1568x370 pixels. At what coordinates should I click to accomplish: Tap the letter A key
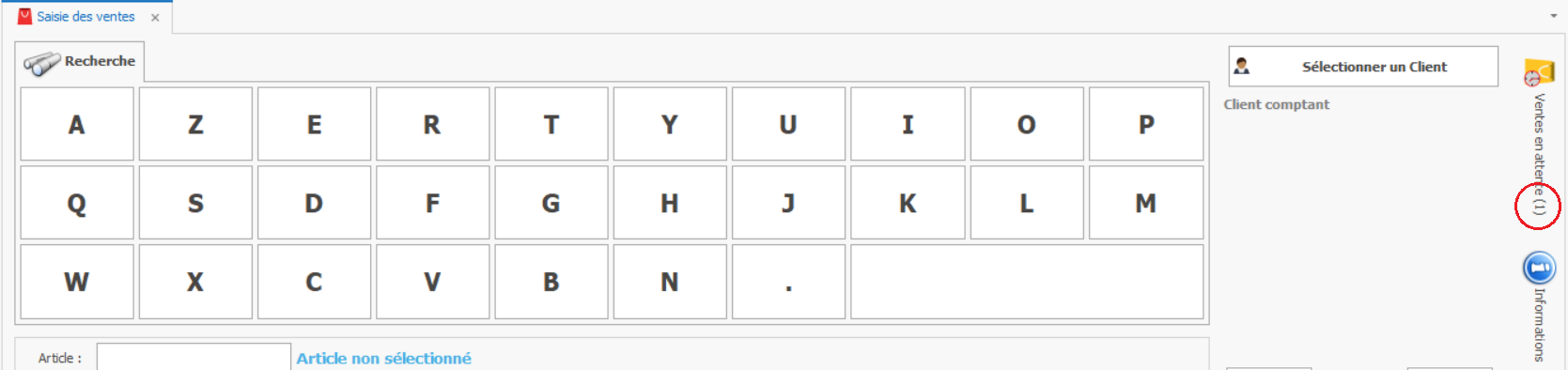click(77, 124)
